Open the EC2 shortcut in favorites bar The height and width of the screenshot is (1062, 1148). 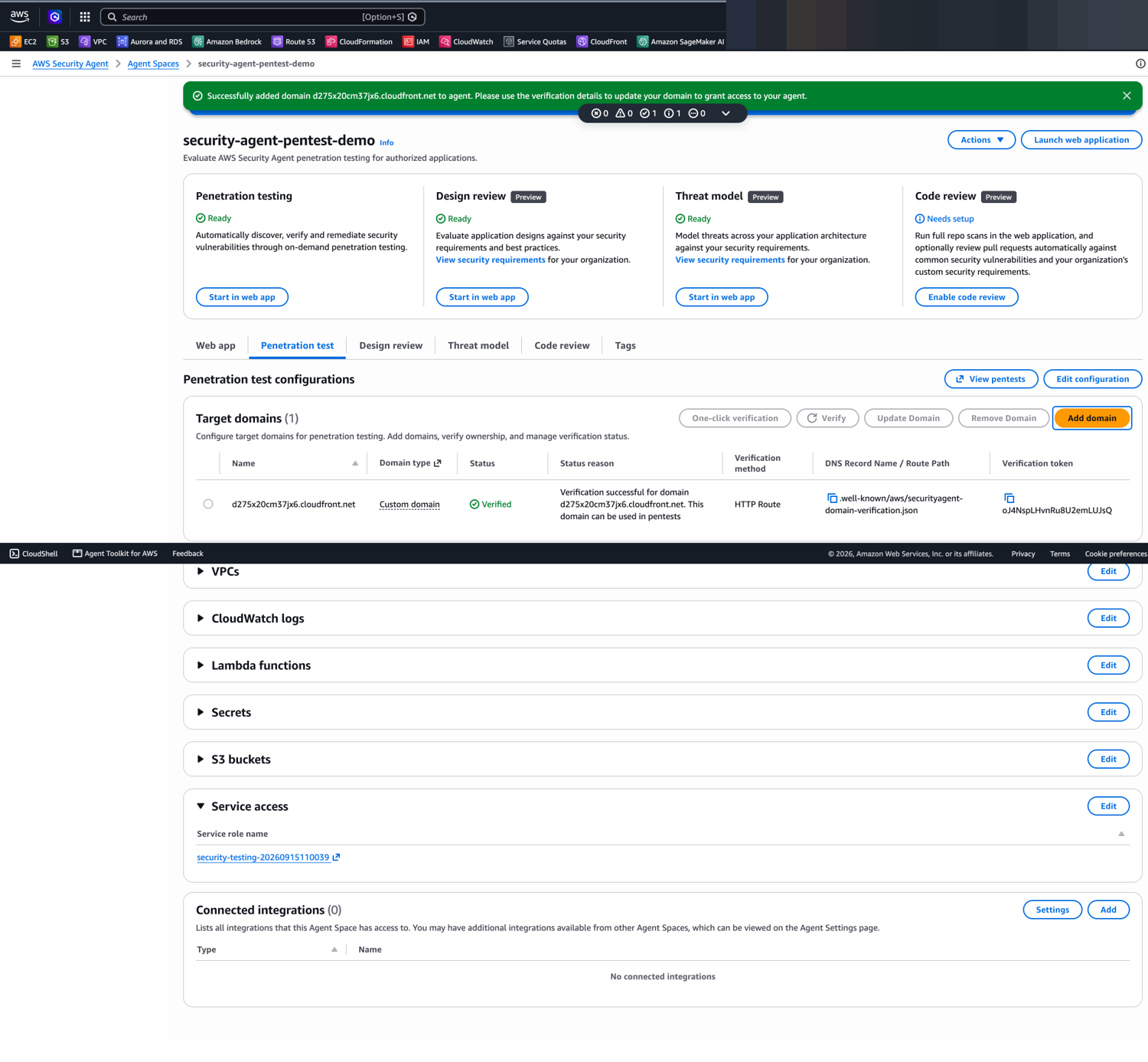pyautogui.click(x=23, y=41)
